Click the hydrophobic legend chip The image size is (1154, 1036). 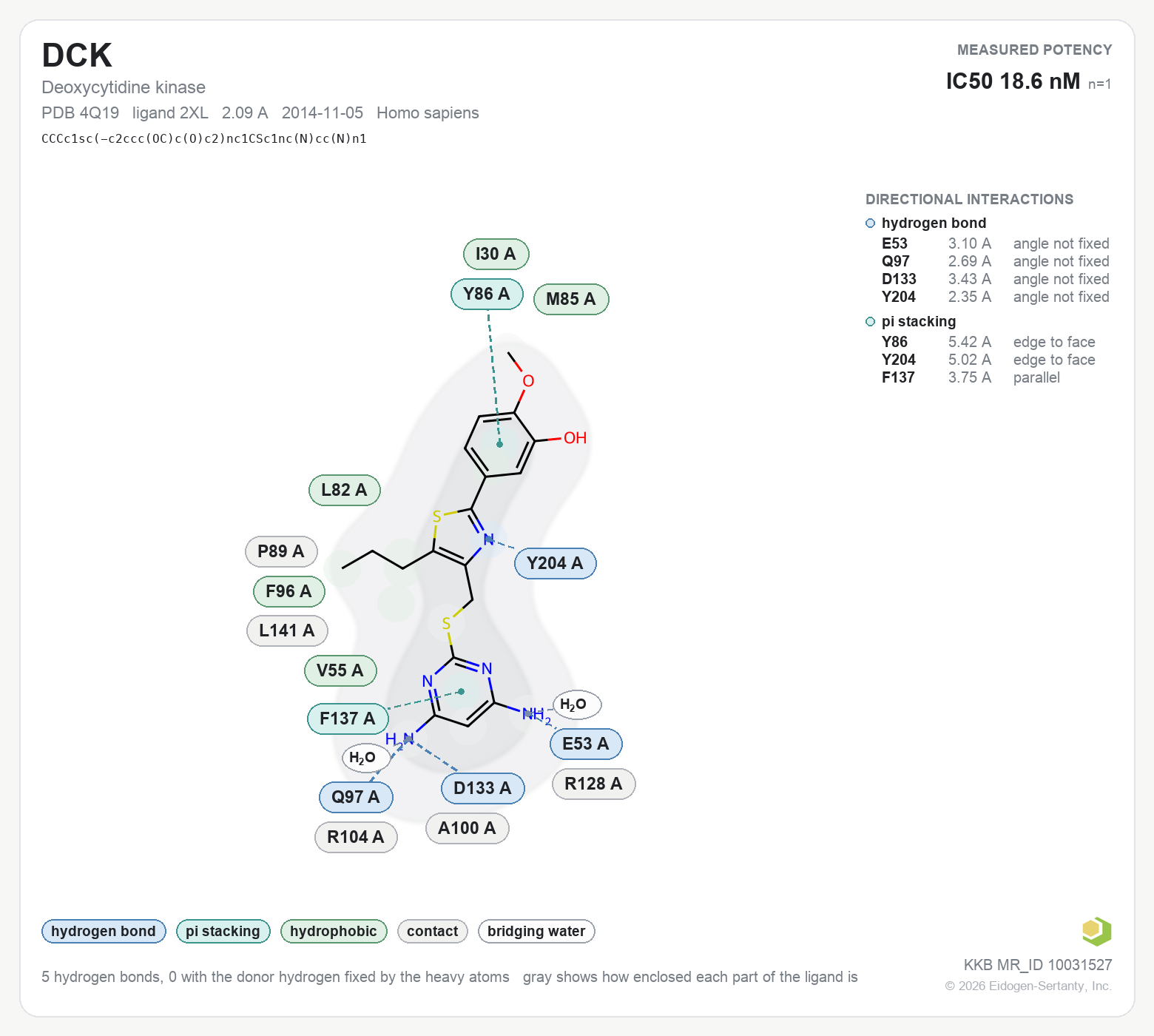(x=334, y=931)
